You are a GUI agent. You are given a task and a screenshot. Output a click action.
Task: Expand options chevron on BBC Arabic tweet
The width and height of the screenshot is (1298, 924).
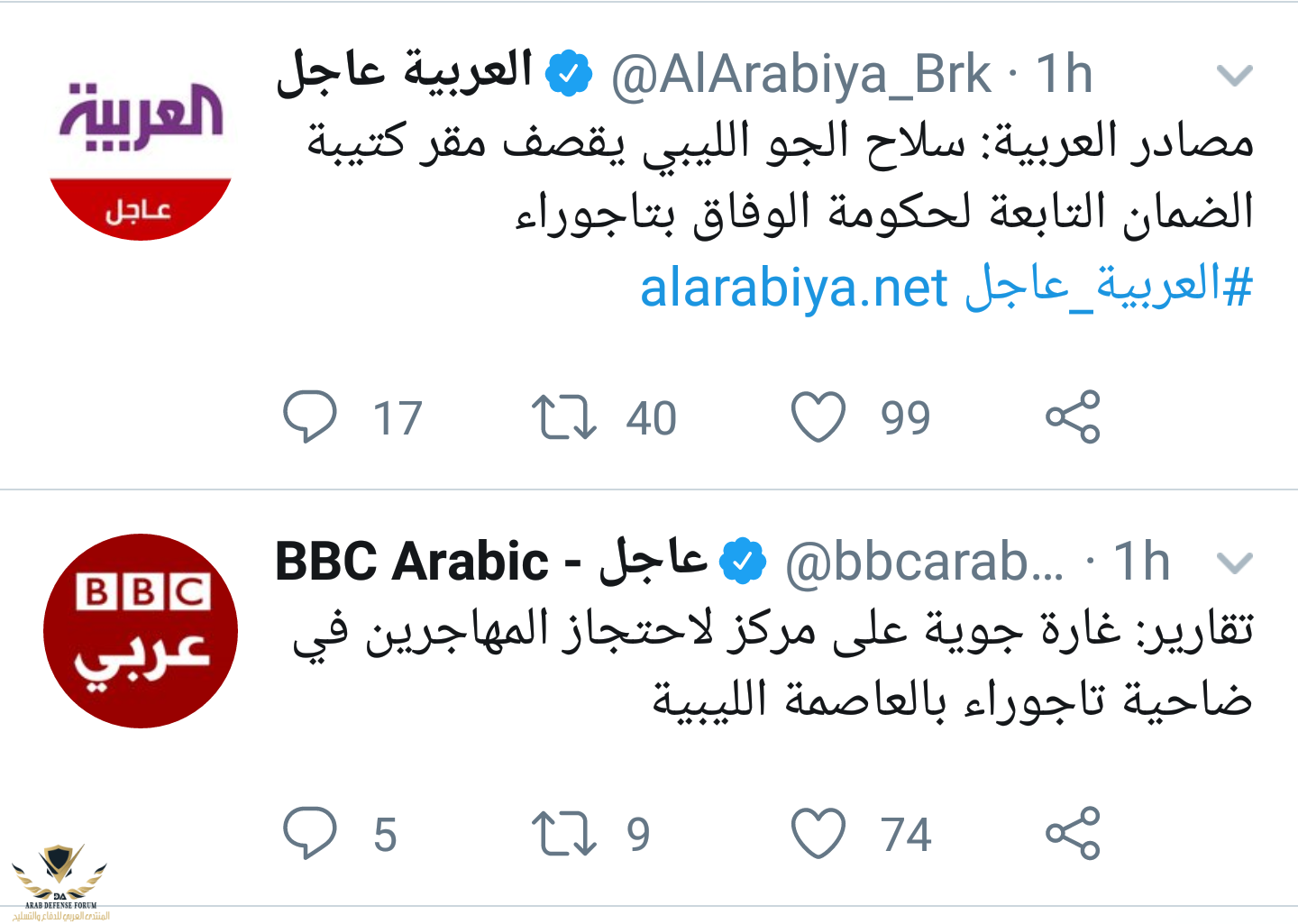[x=1235, y=563]
